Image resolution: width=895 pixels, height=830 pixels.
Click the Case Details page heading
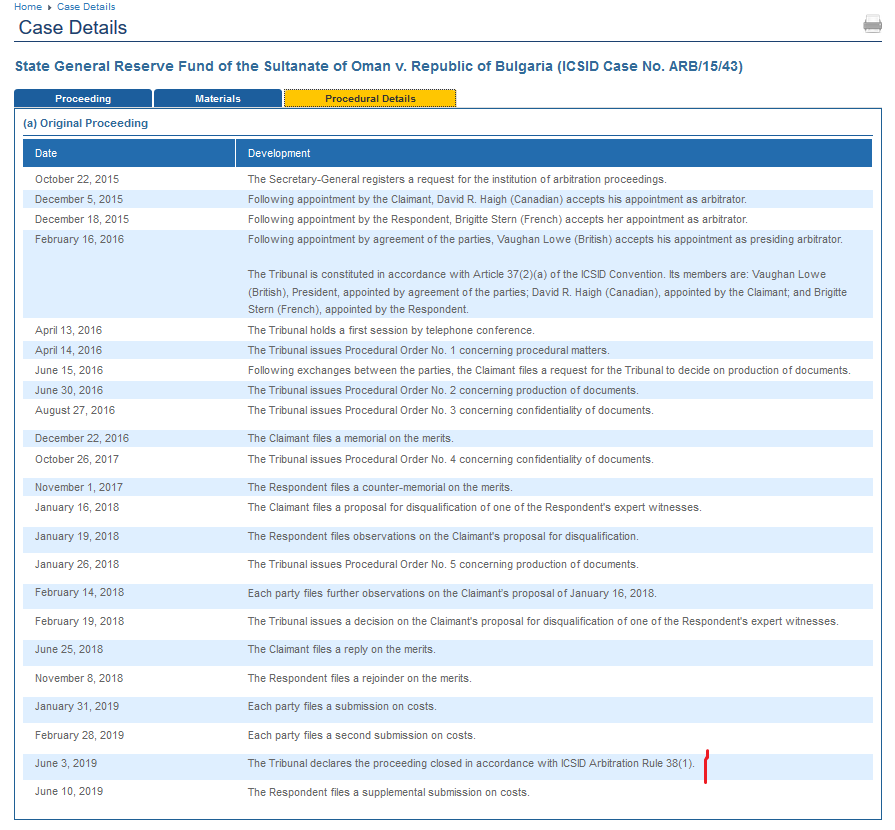tap(73, 28)
